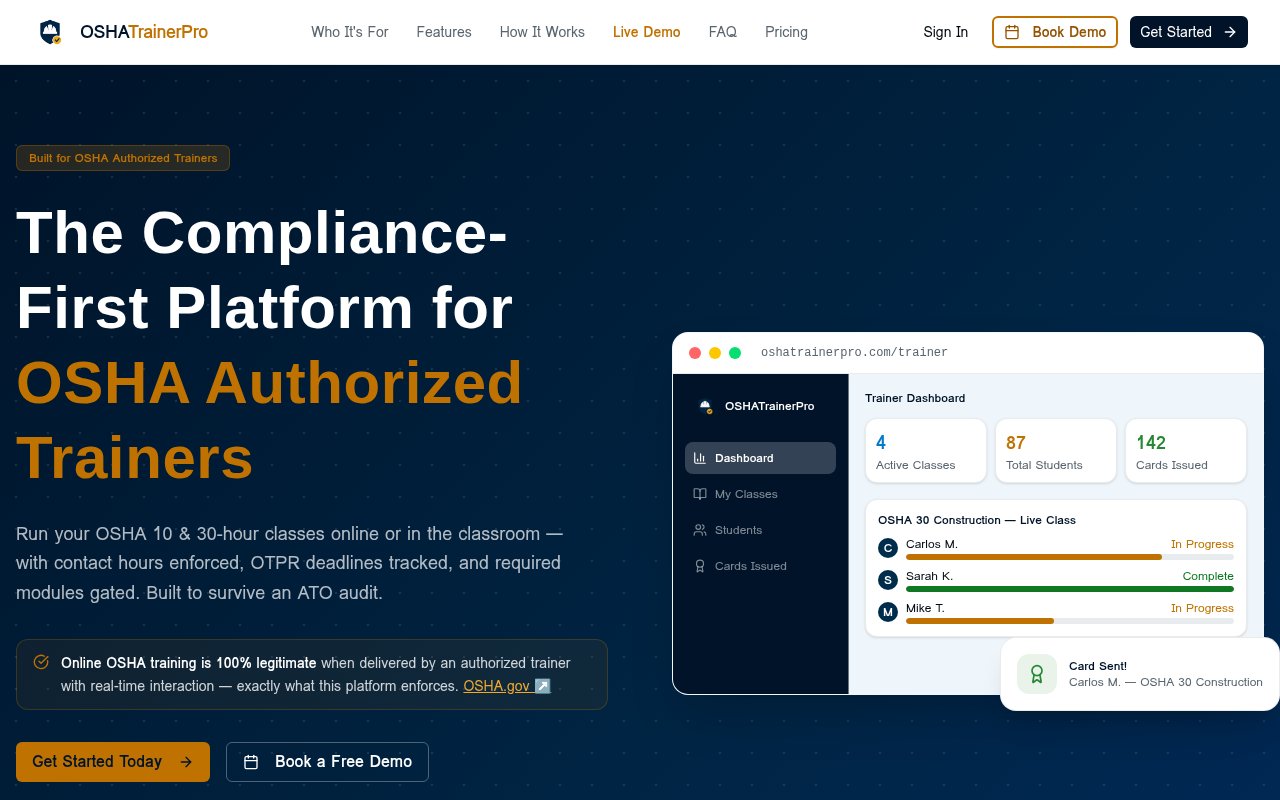Click the mockup URL oshatrainerpro.com/trainer

tap(854, 353)
